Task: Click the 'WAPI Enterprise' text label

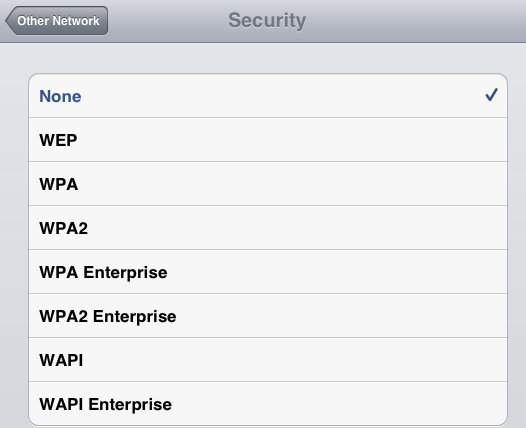Action: click(x=105, y=405)
